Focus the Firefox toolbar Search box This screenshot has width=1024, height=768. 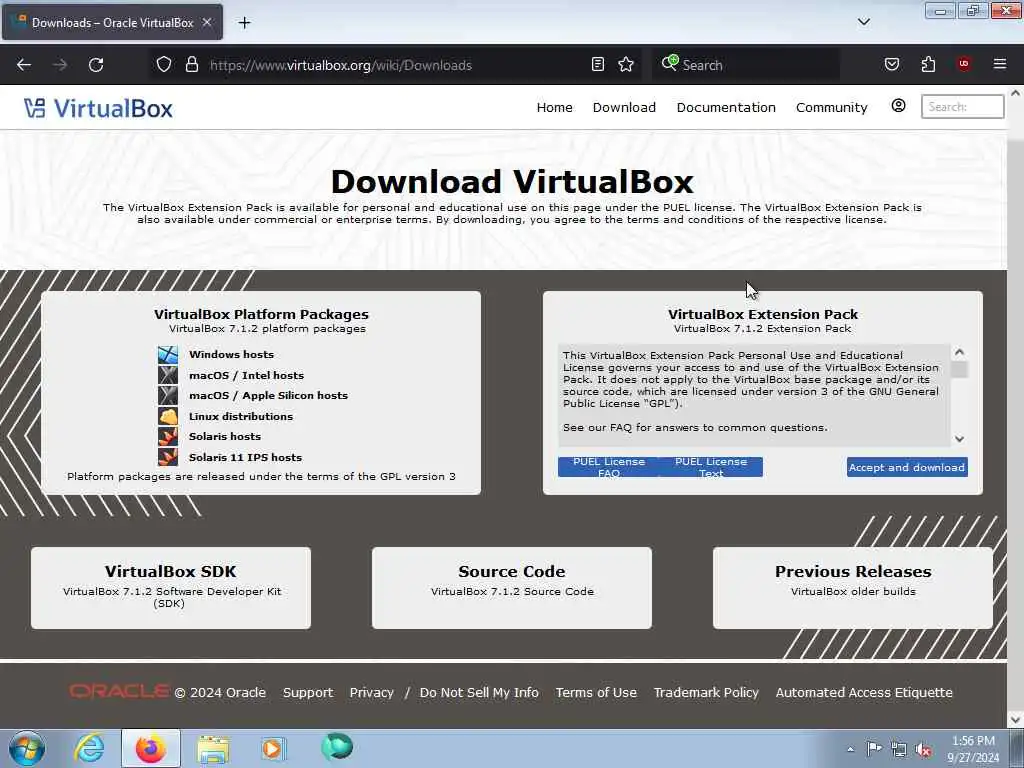(x=744, y=65)
